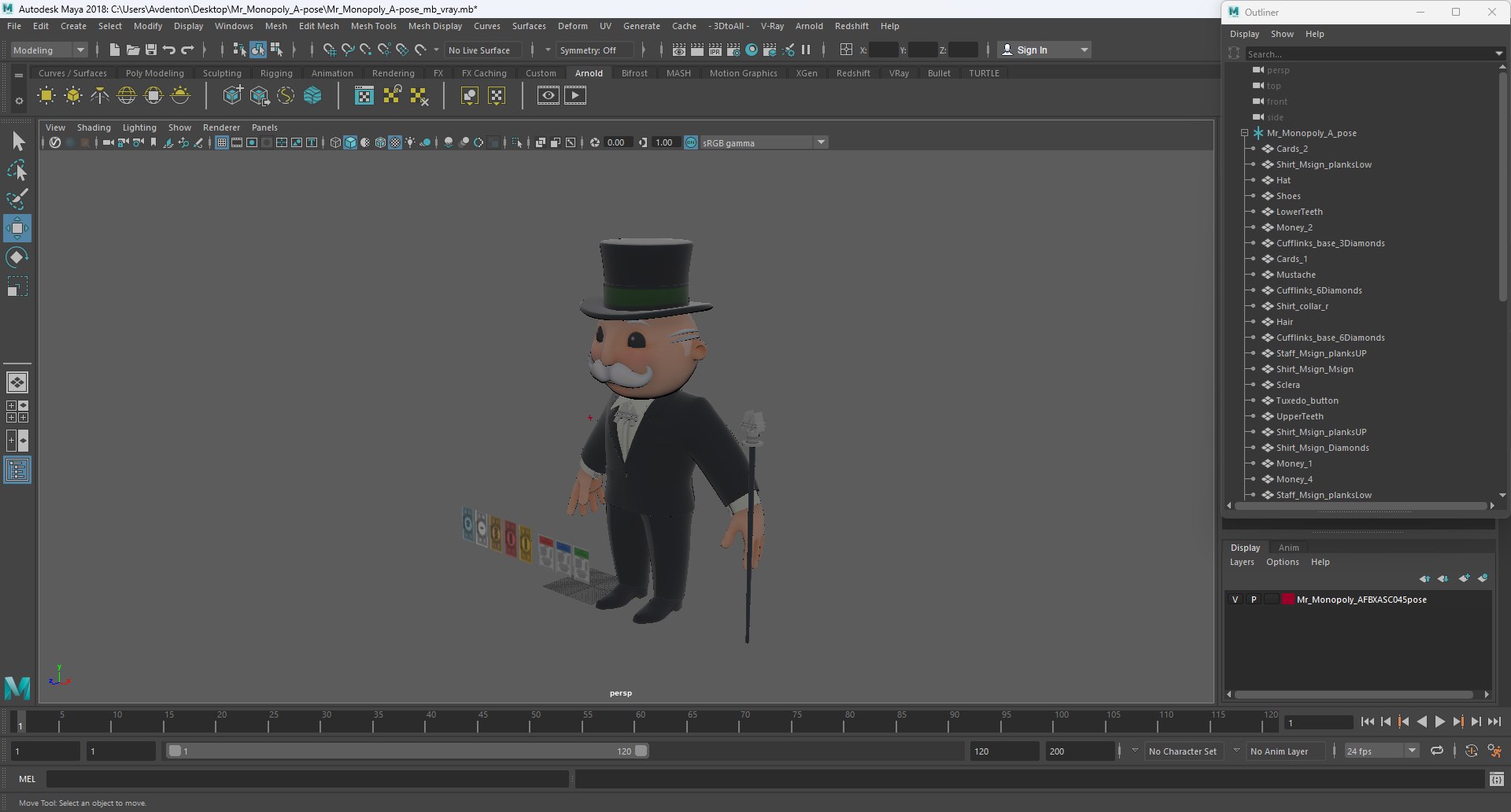
Task: Start IPR render from status line
Action: (x=715, y=50)
